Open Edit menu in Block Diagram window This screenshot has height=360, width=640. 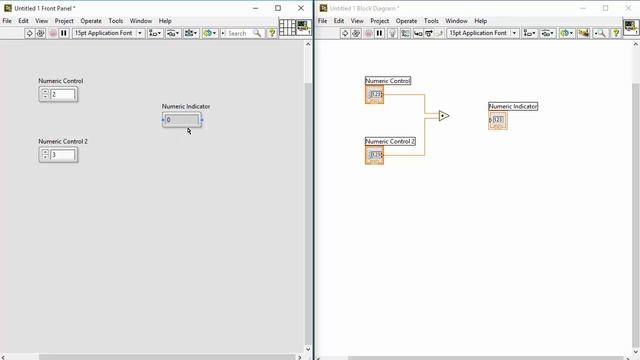point(339,21)
